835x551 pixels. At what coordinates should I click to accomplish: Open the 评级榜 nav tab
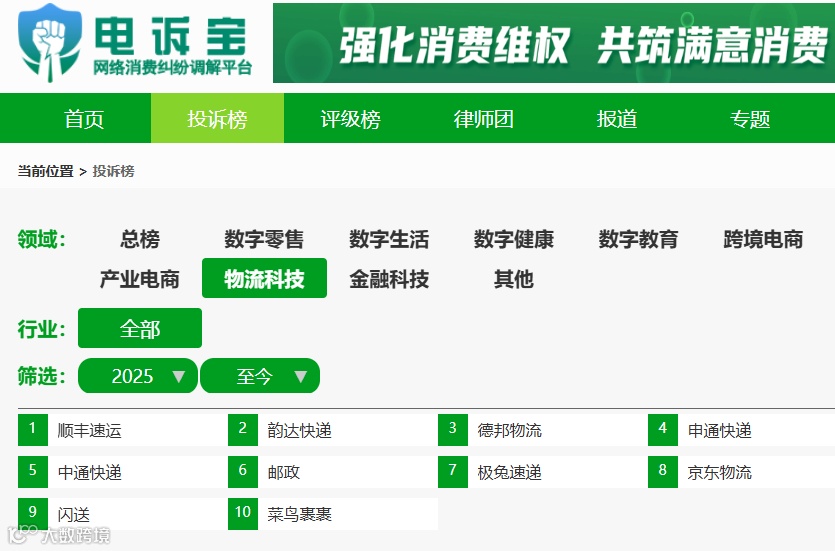pyautogui.click(x=350, y=118)
